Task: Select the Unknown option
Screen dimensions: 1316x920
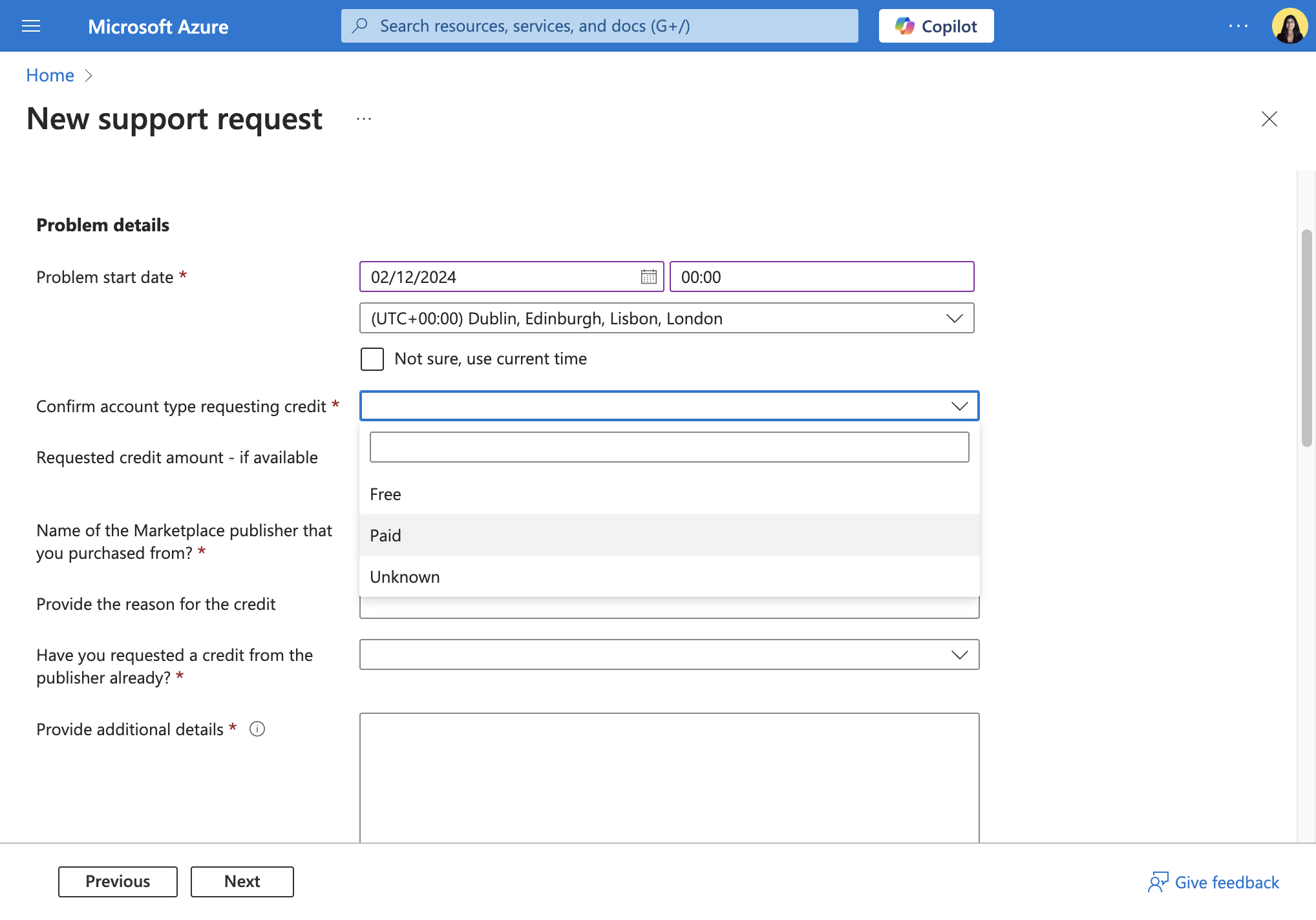Action: tap(669, 577)
